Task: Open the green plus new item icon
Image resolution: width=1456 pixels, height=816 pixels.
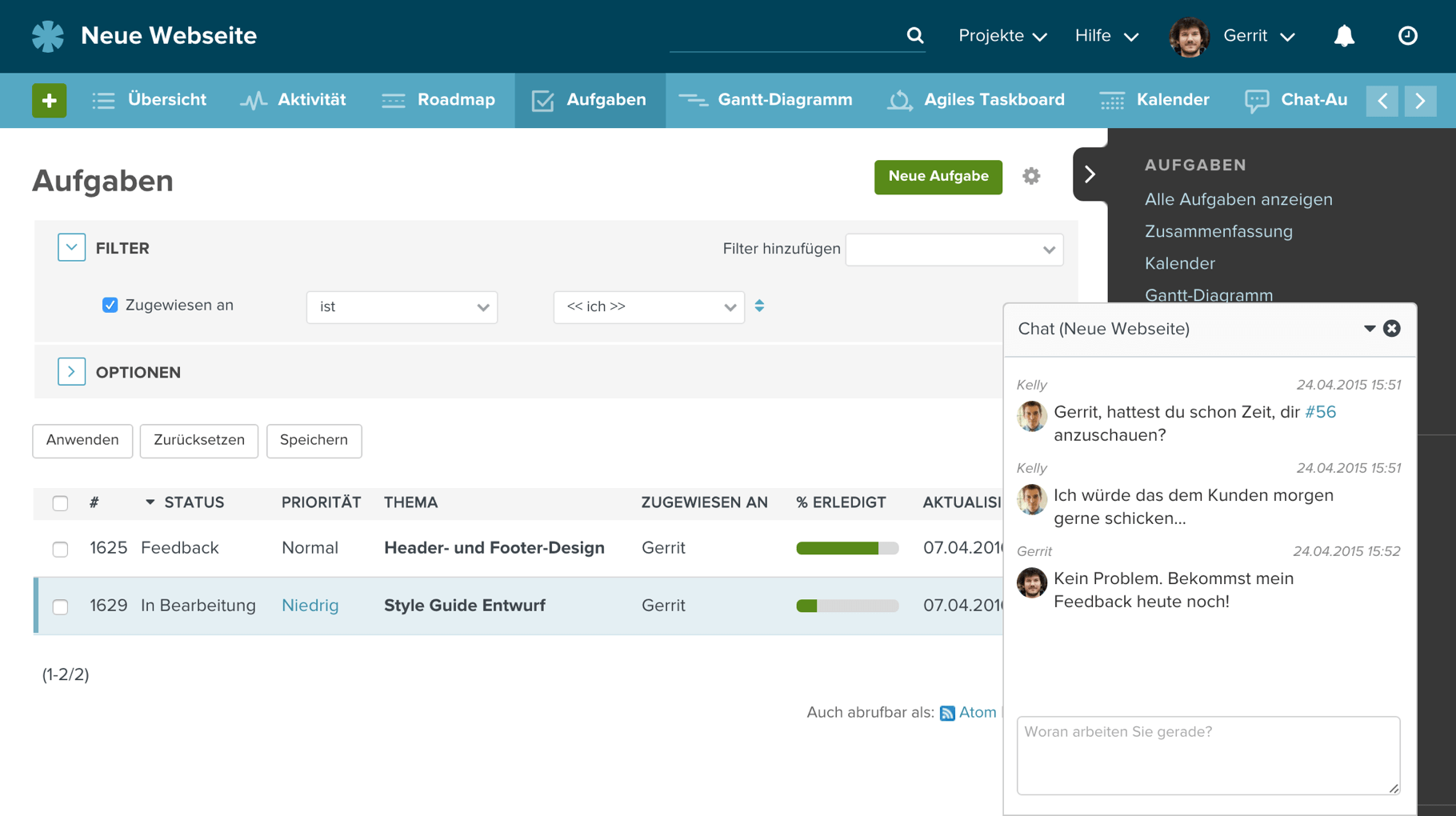Action: pyautogui.click(x=49, y=100)
